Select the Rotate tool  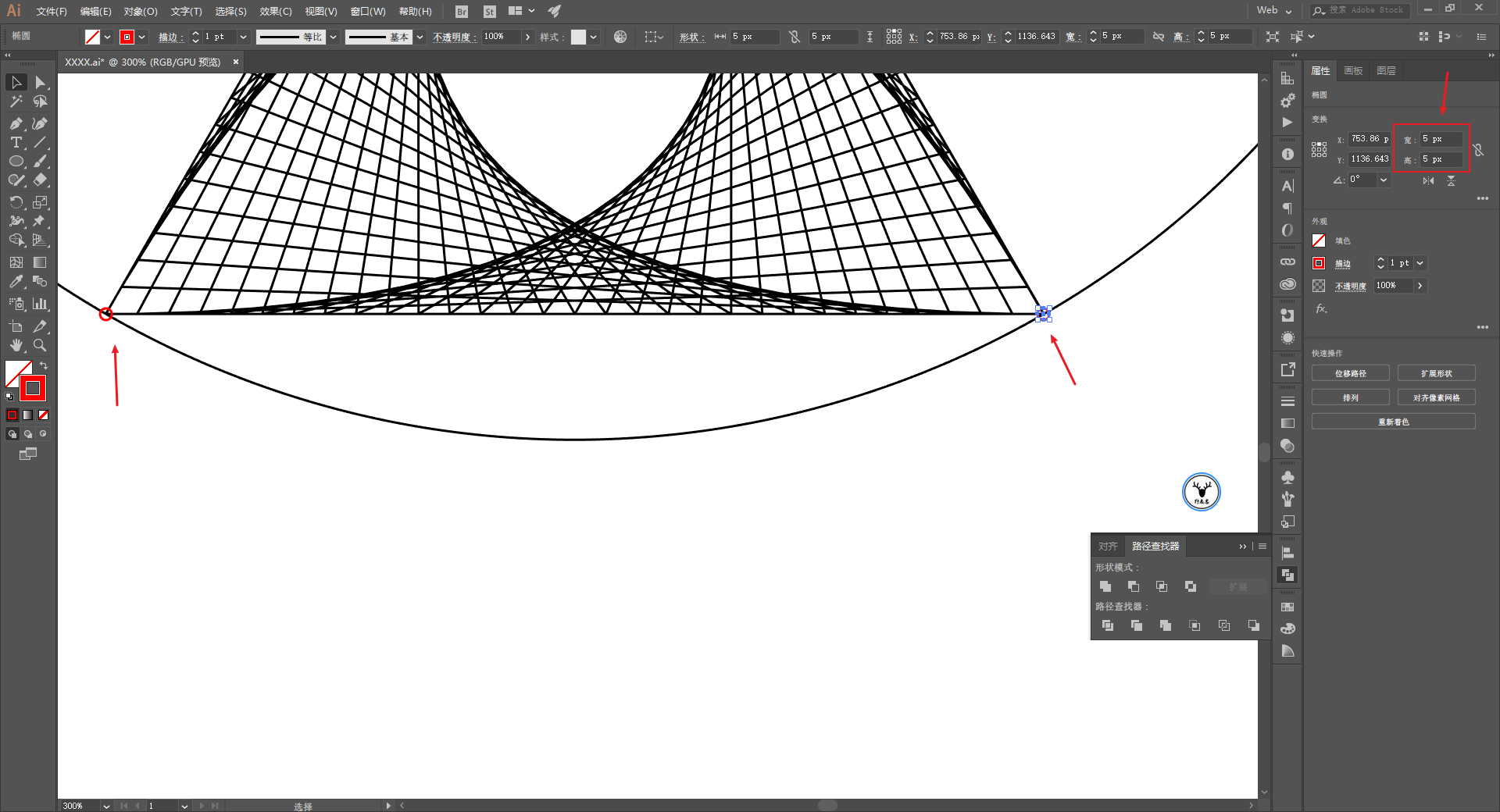(16, 201)
